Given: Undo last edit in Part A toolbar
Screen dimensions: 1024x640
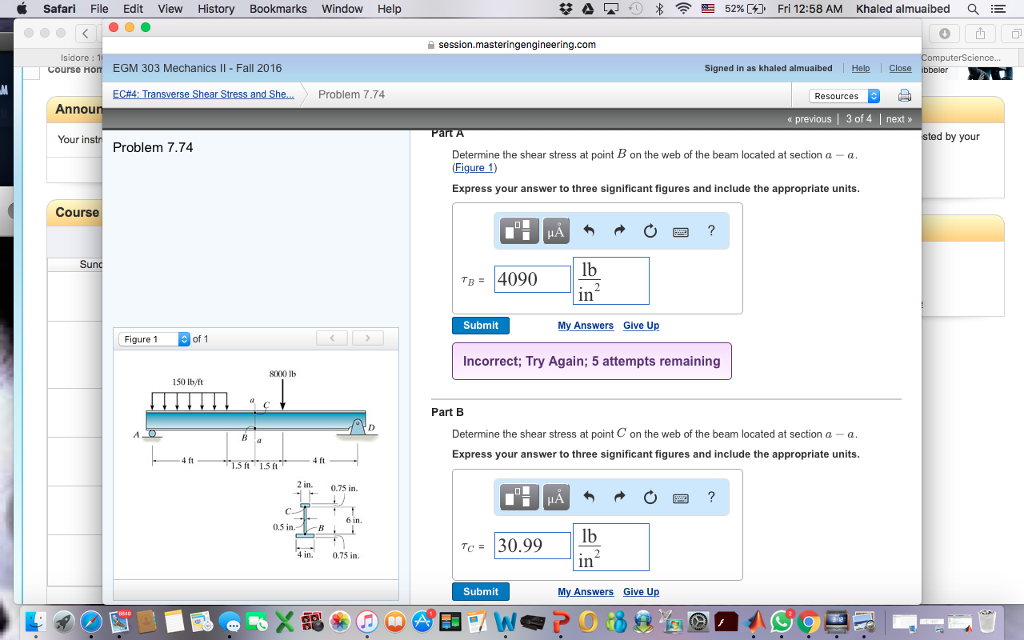Looking at the screenshot, I should [x=589, y=231].
